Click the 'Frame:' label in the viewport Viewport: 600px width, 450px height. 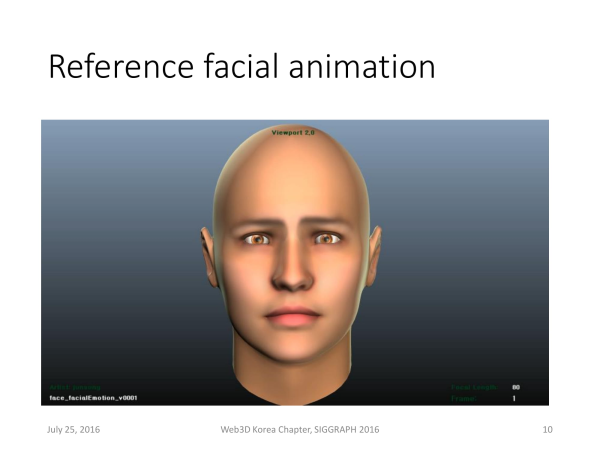pos(464,398)
